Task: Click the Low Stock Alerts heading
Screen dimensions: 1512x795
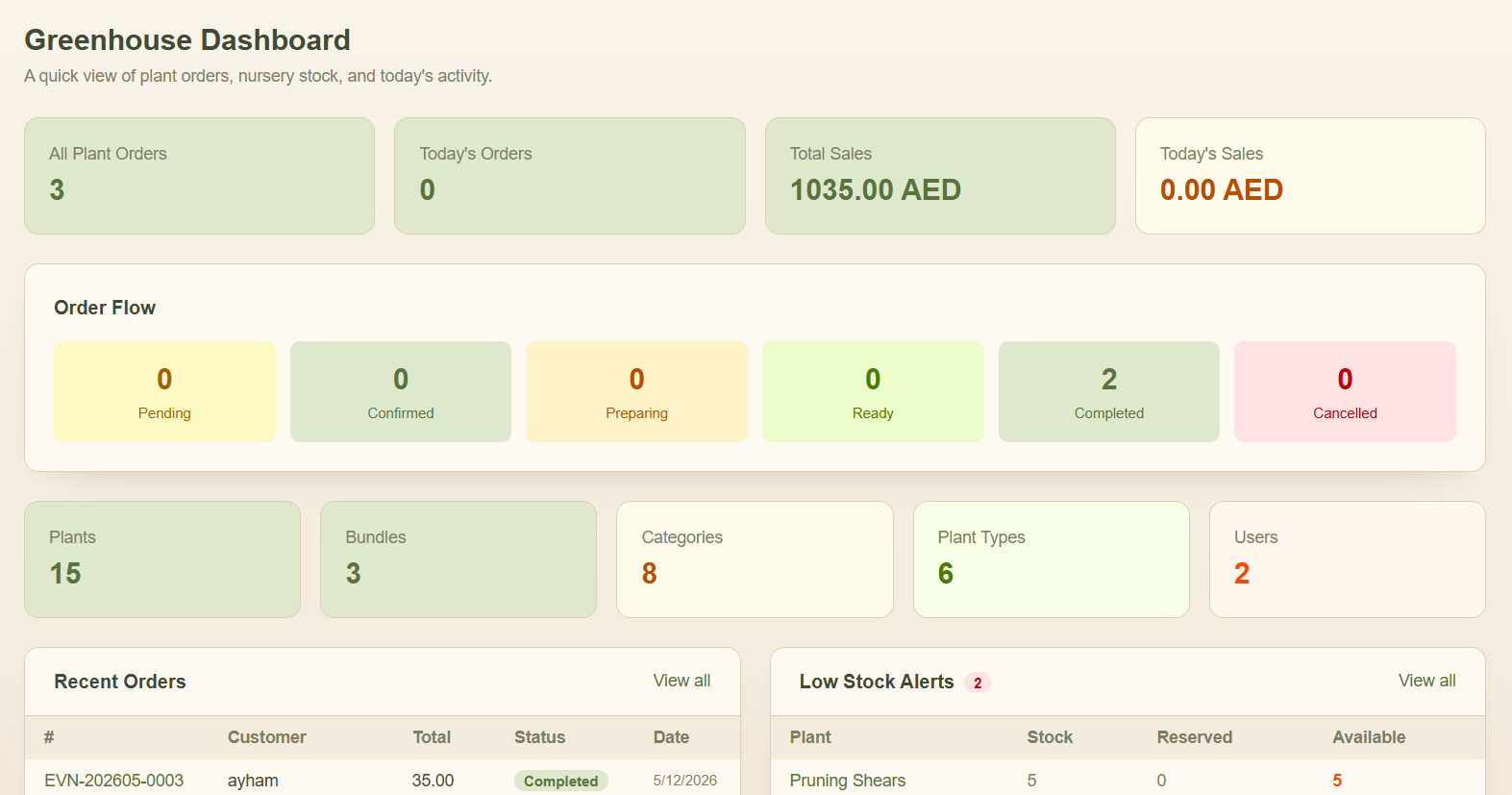Action: [x=877, y=682]
